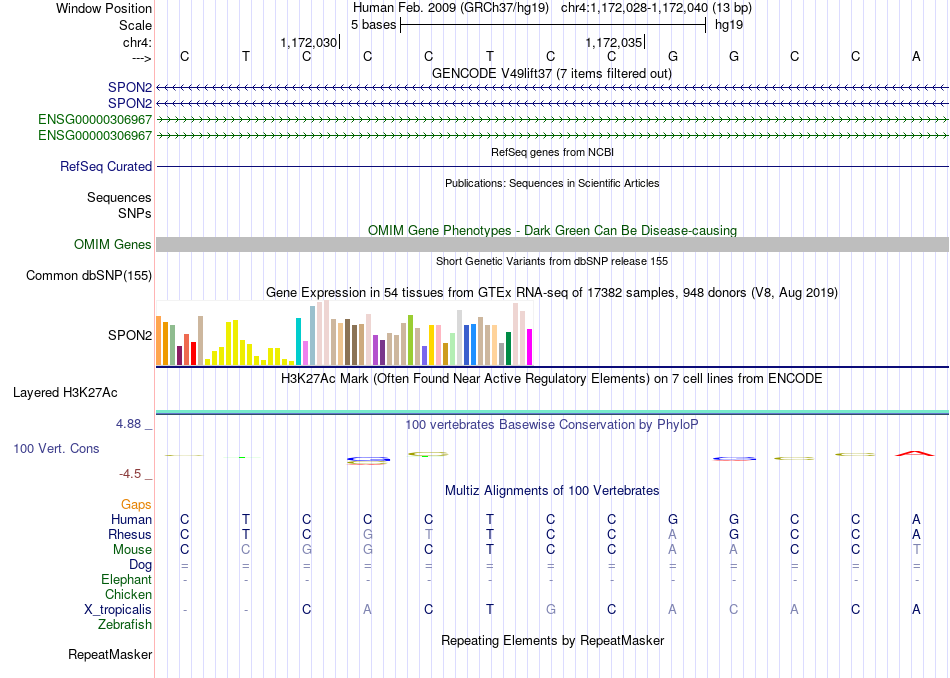
Task: Click the Zebrafish alignment row label
Action: (125, 625)
